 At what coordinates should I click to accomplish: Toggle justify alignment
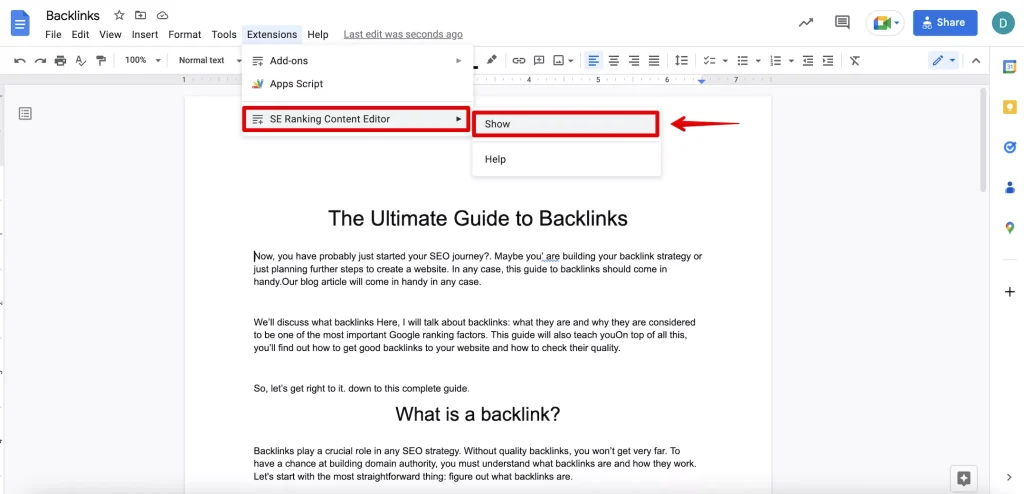point(654,61)
